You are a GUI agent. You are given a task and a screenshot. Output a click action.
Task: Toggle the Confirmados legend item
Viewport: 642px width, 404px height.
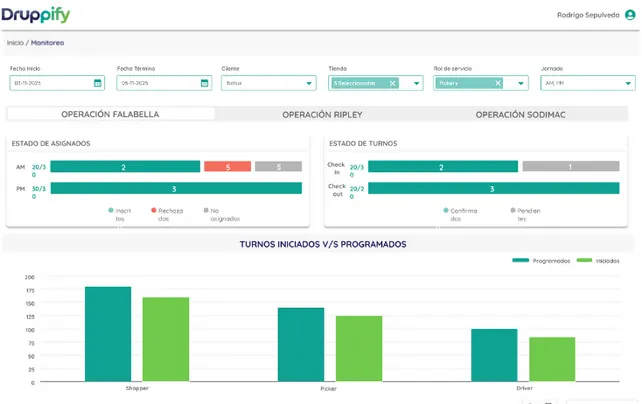pyautogui.click(x=460, y=214)
